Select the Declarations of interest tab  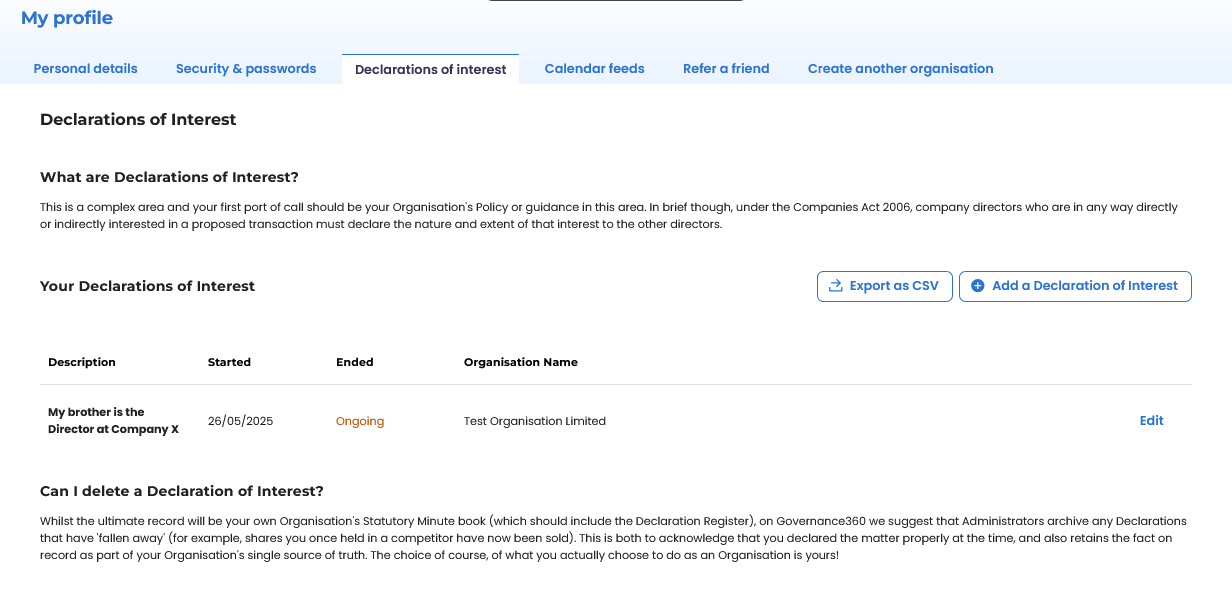tap(430, 68)
